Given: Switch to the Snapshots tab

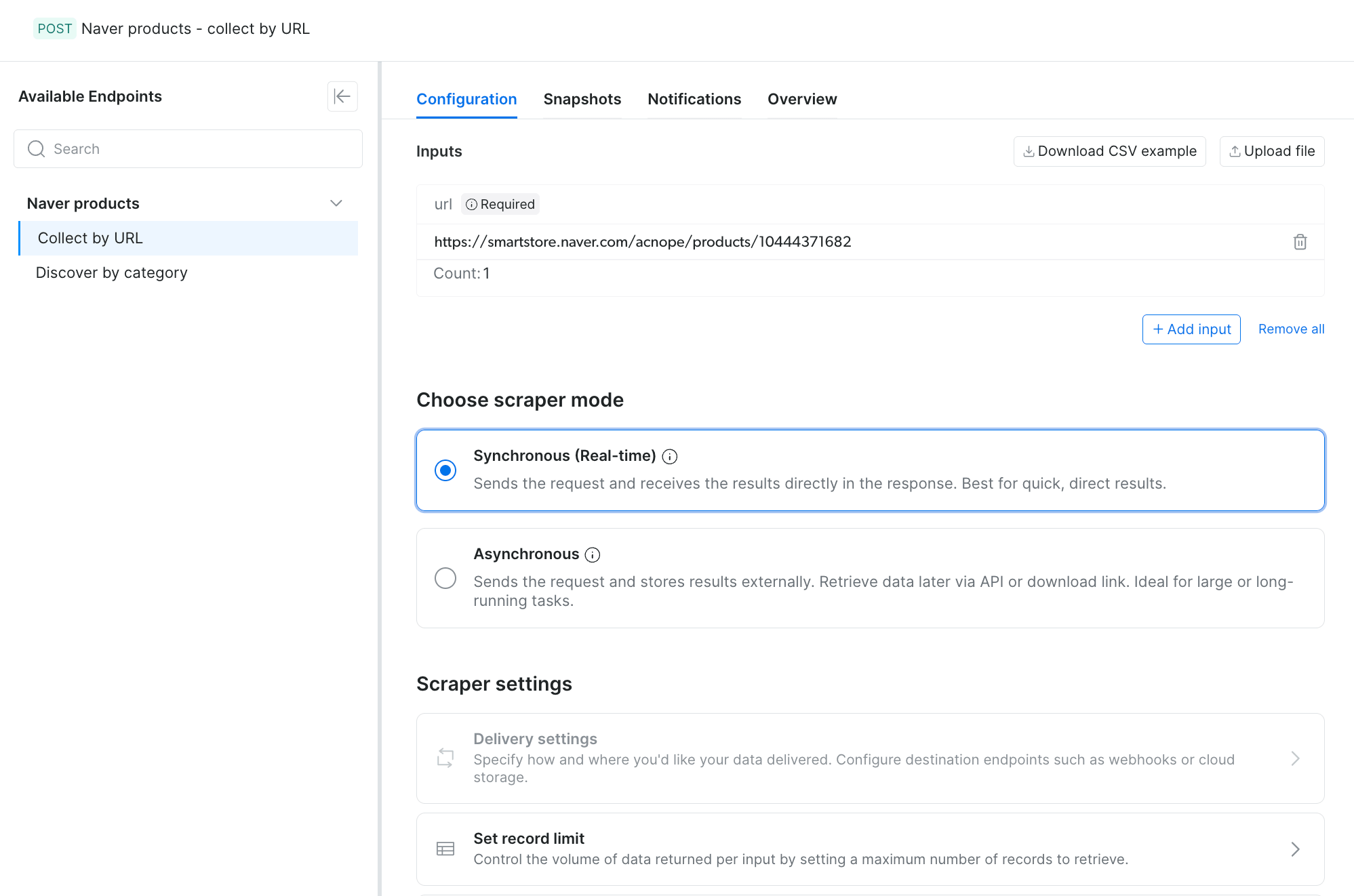Looking at the screenshot, I should click(582, 99).
